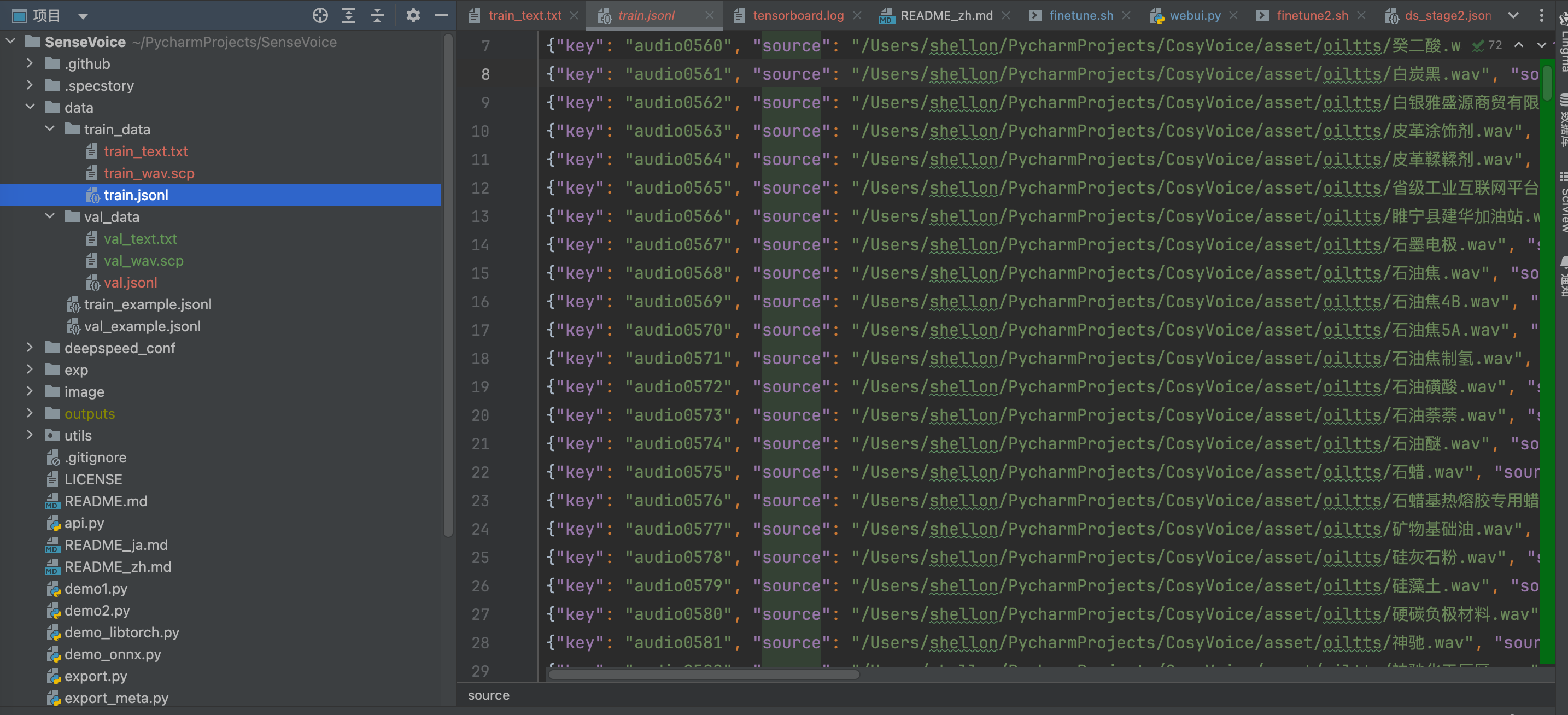Open project panel gear settings
Screen dimensions: 1568x715
(413, 15)
